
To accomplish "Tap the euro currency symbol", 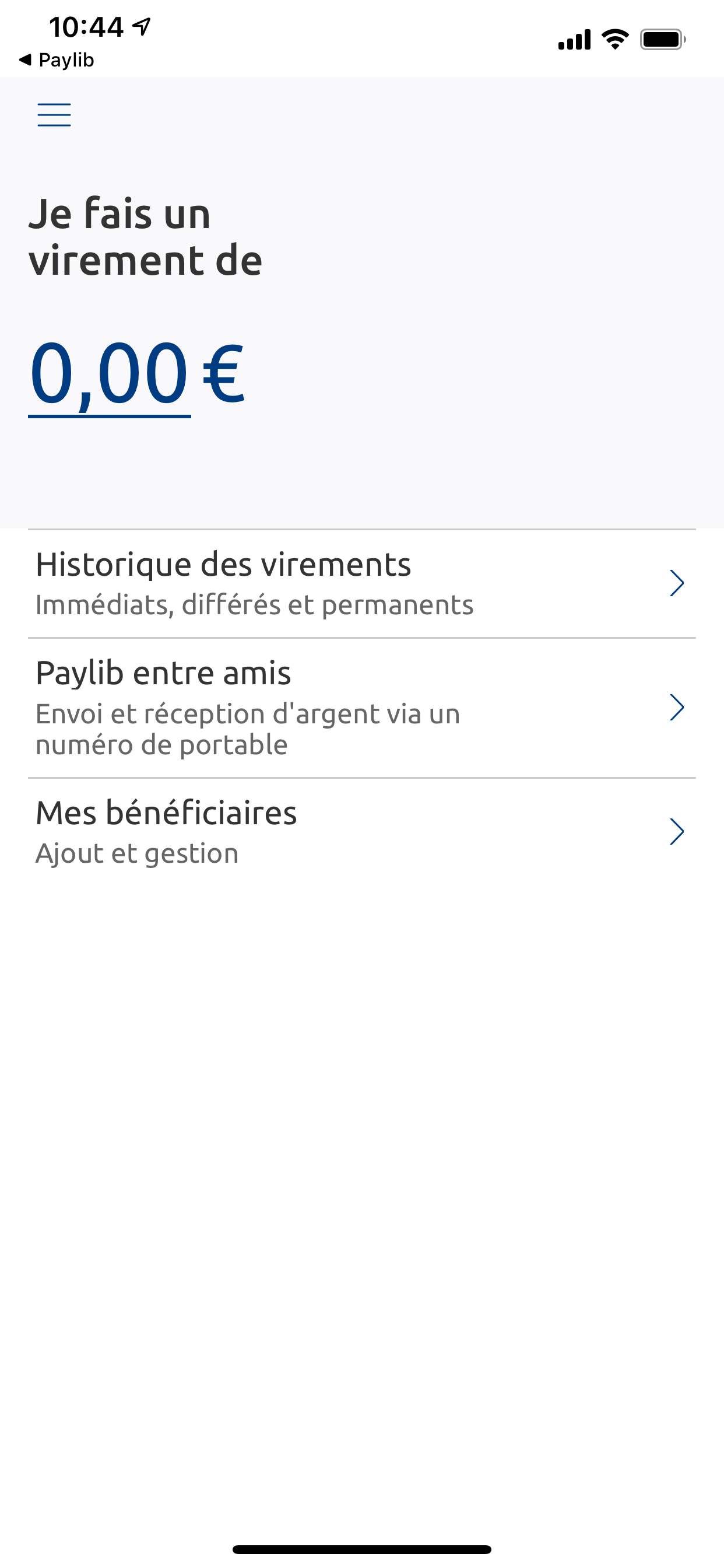I will coord(223,373).
